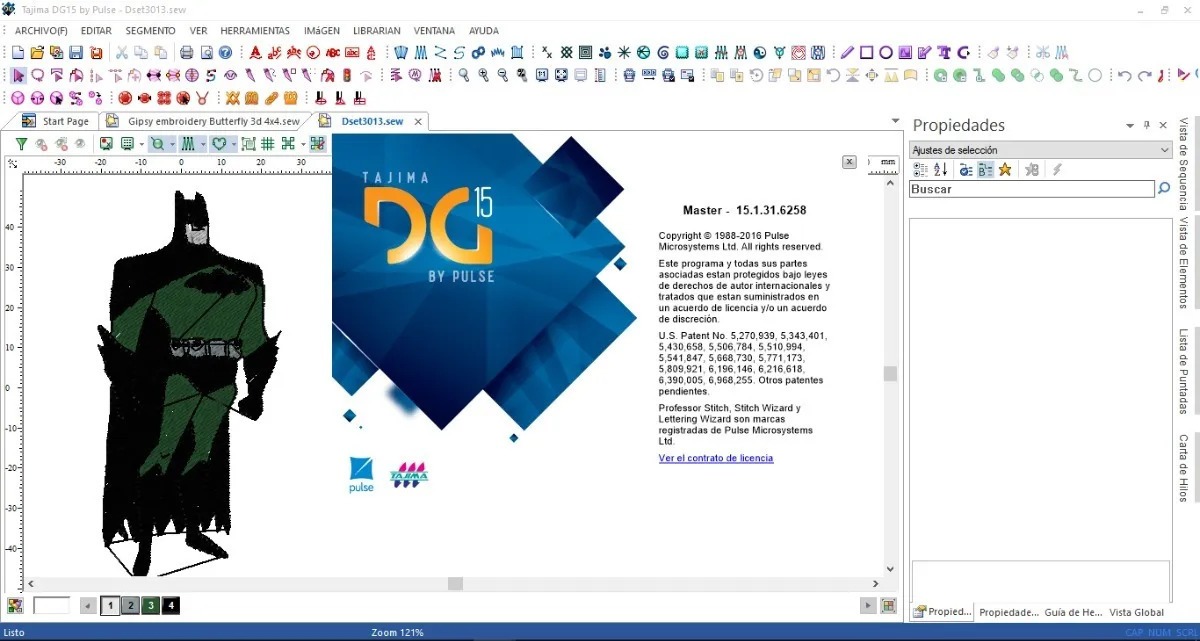
Task: Expand the dropdown arrow beside stitch view icon
Action: pyautogui.click(x=203, y=143)
